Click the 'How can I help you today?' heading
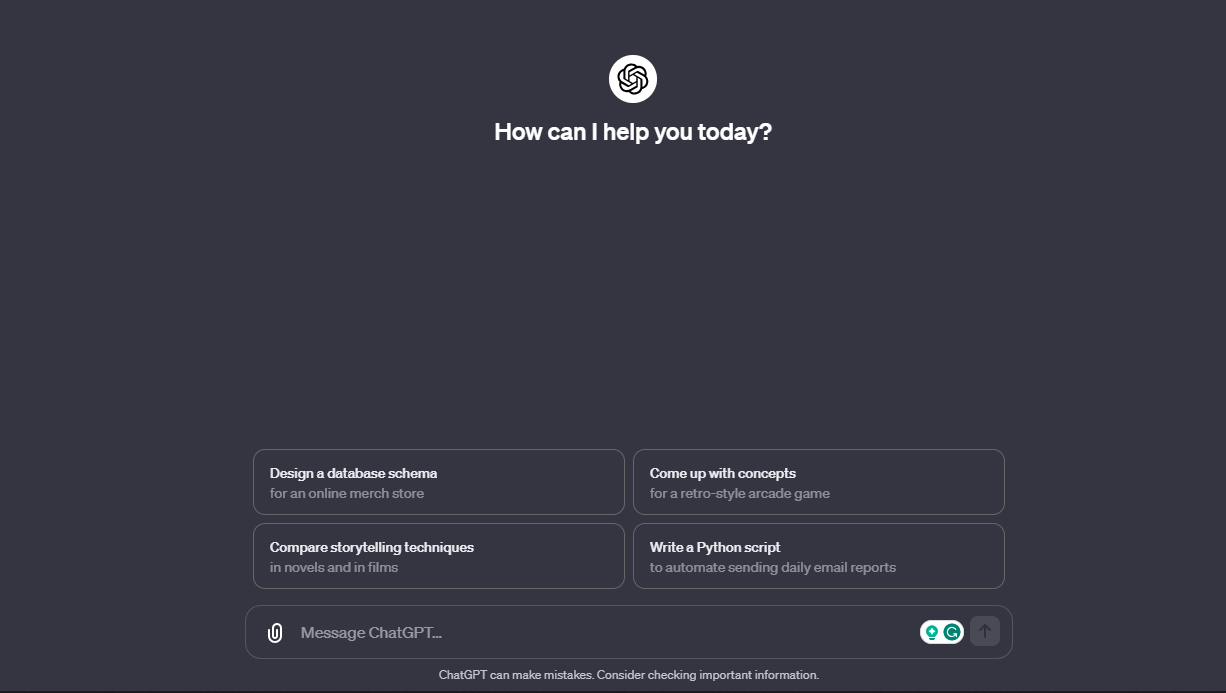 633,132
